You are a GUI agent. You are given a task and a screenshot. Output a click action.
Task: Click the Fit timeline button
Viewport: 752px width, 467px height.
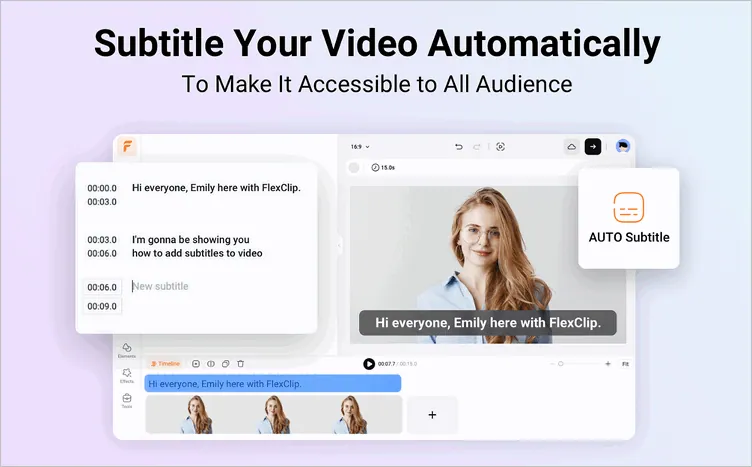[625, 364]
